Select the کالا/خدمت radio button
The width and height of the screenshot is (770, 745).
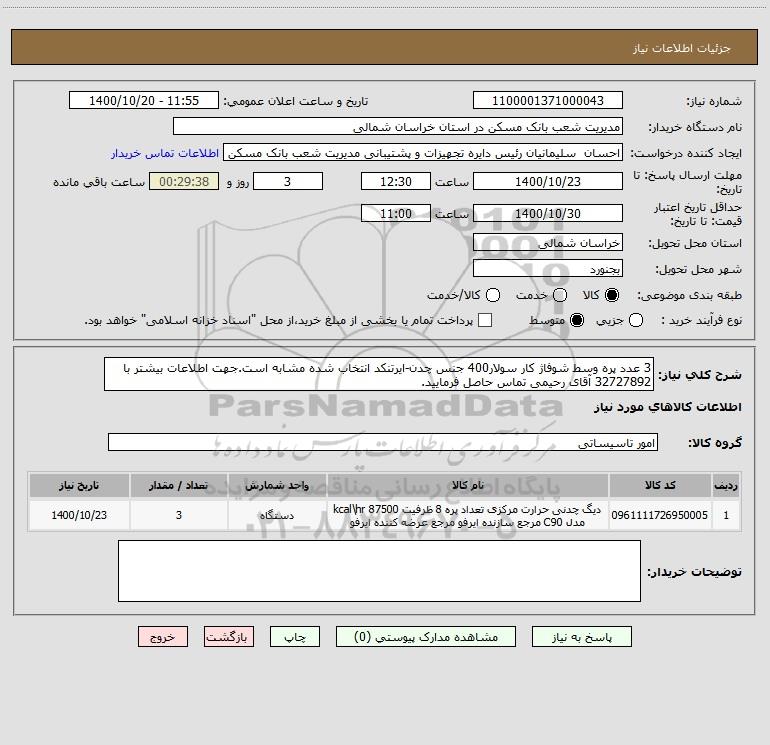(x=493, y=295)
